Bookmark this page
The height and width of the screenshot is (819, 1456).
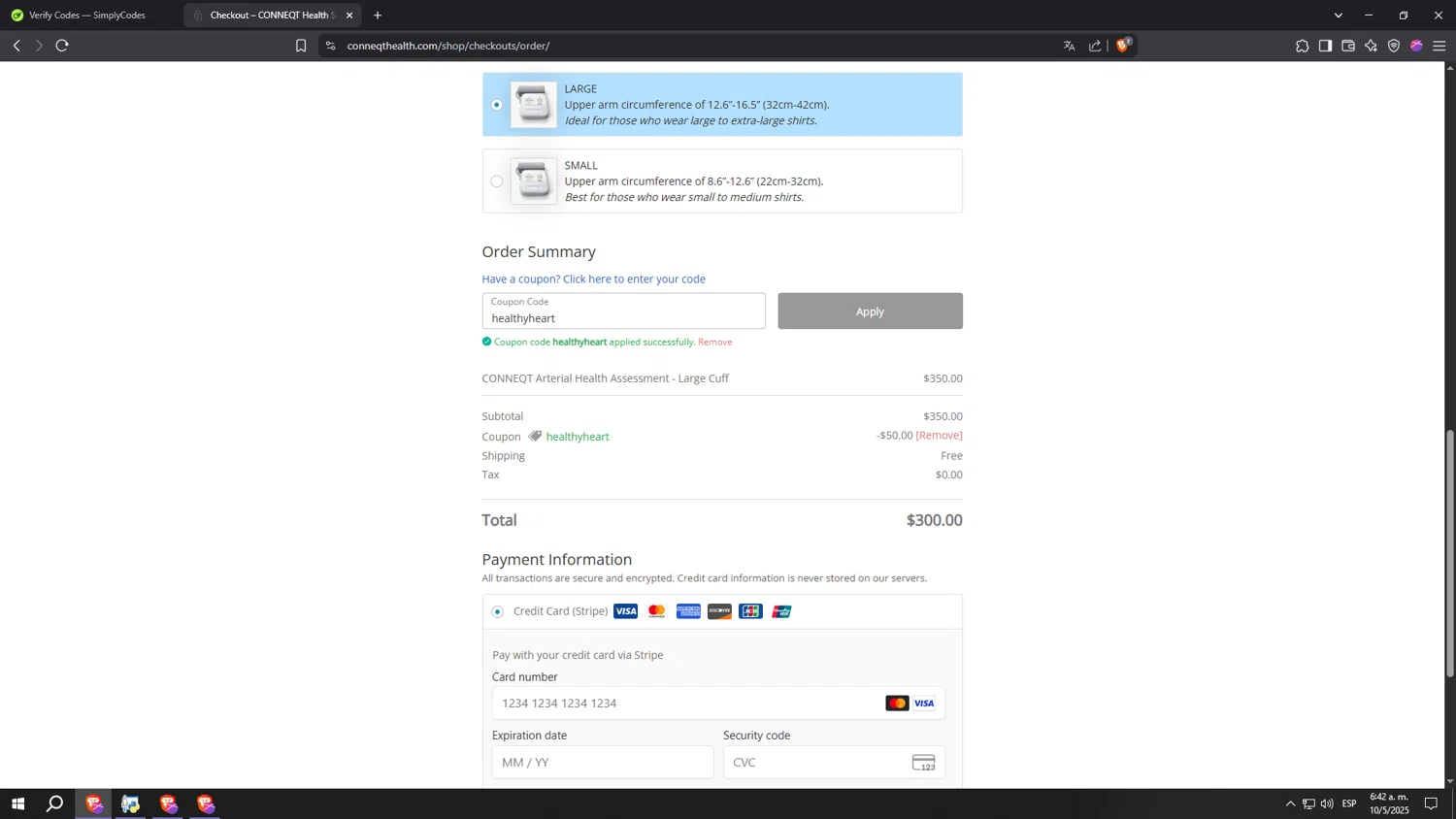(301, 46)
